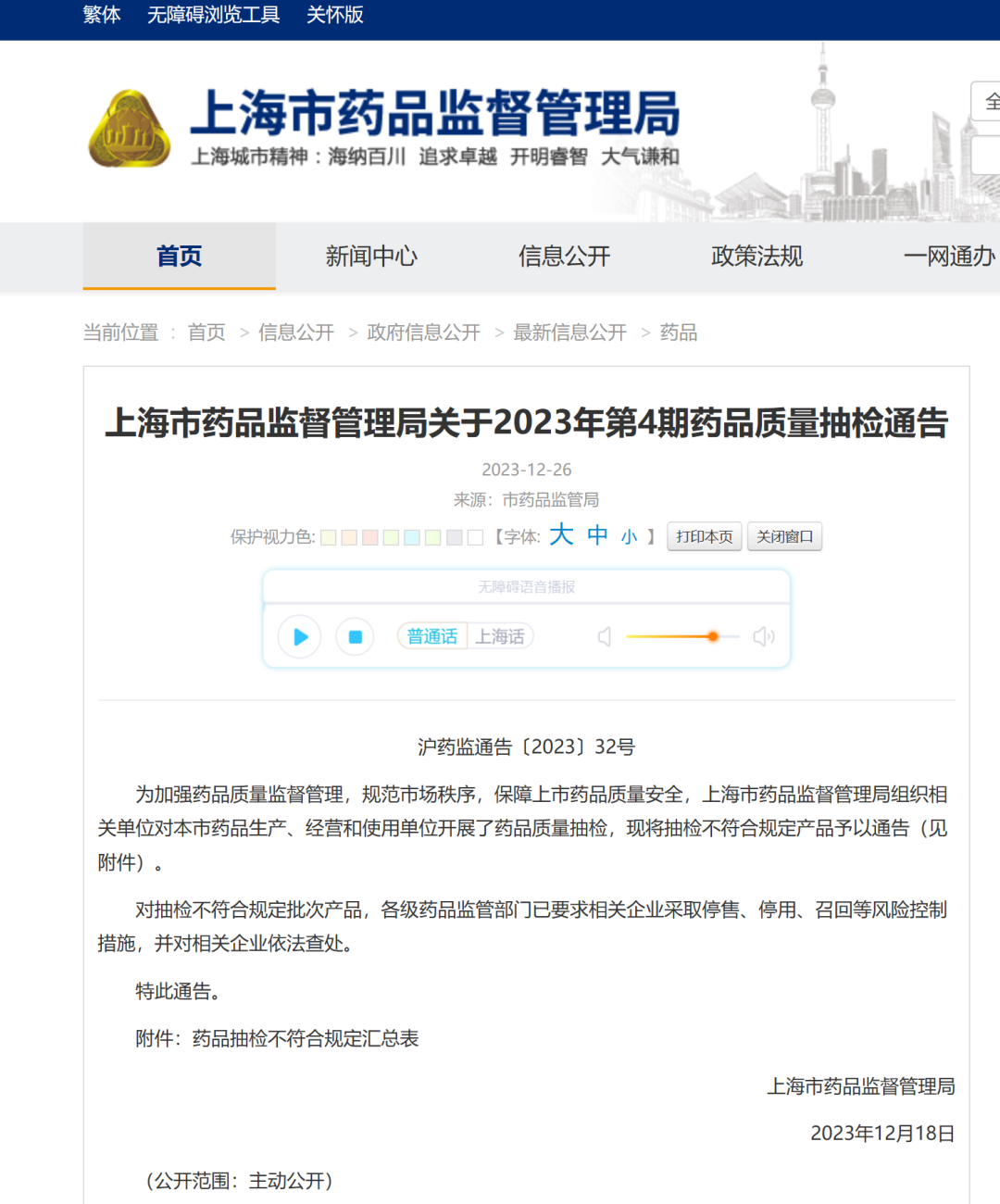Pick the pale yellow eye-protection color swatch
This screenshot has height=1204, width=1000.
tap(329, 537)
